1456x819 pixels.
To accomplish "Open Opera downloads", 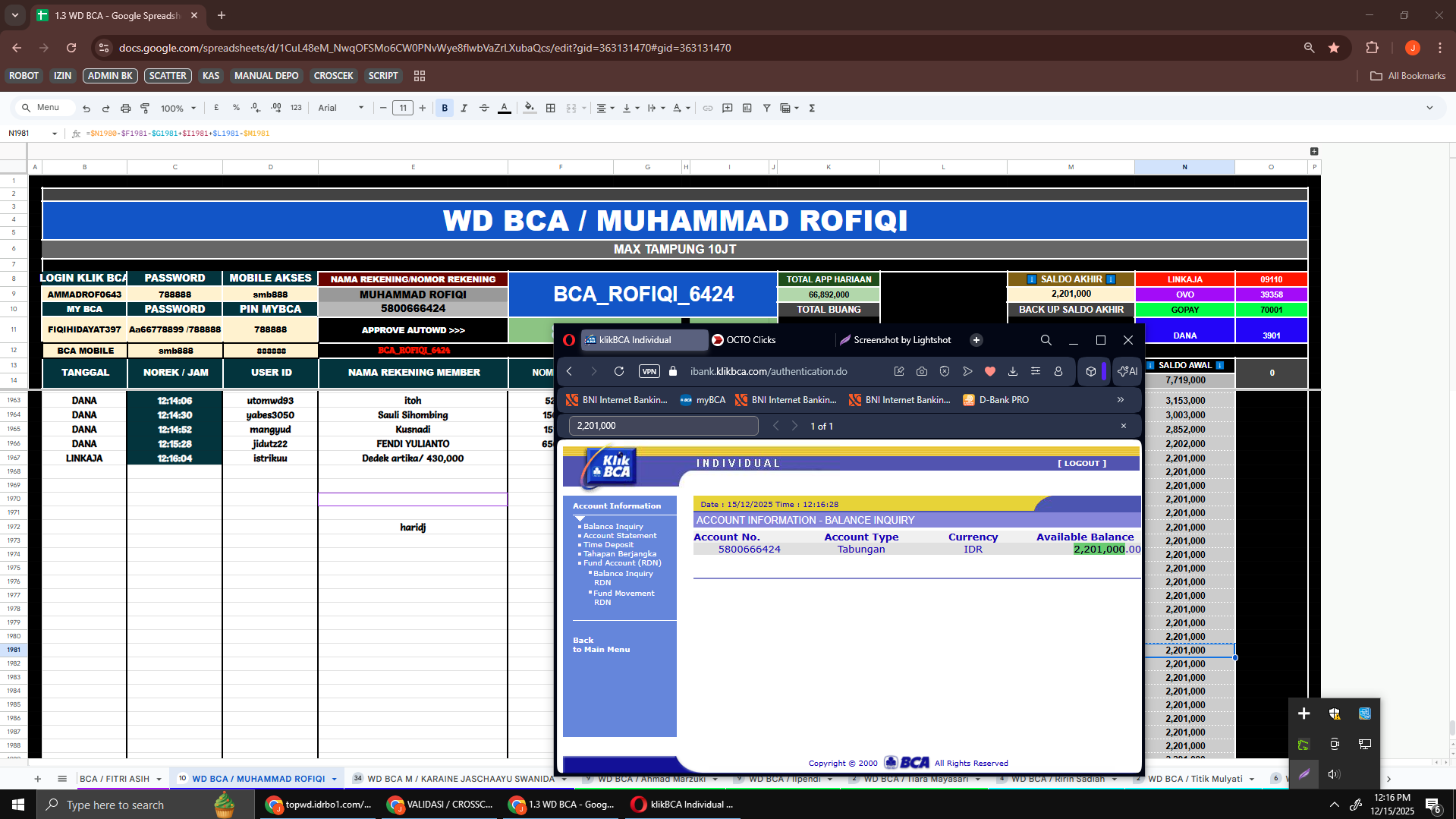I will click(1013, 371).
